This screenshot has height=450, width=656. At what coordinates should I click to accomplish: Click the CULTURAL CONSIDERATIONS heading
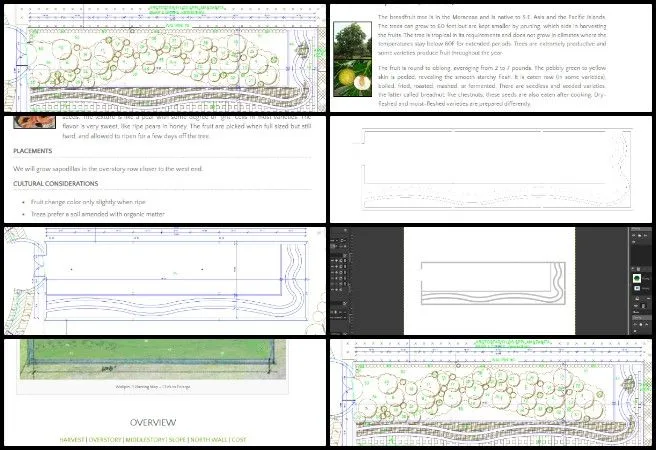coord(56,184)
